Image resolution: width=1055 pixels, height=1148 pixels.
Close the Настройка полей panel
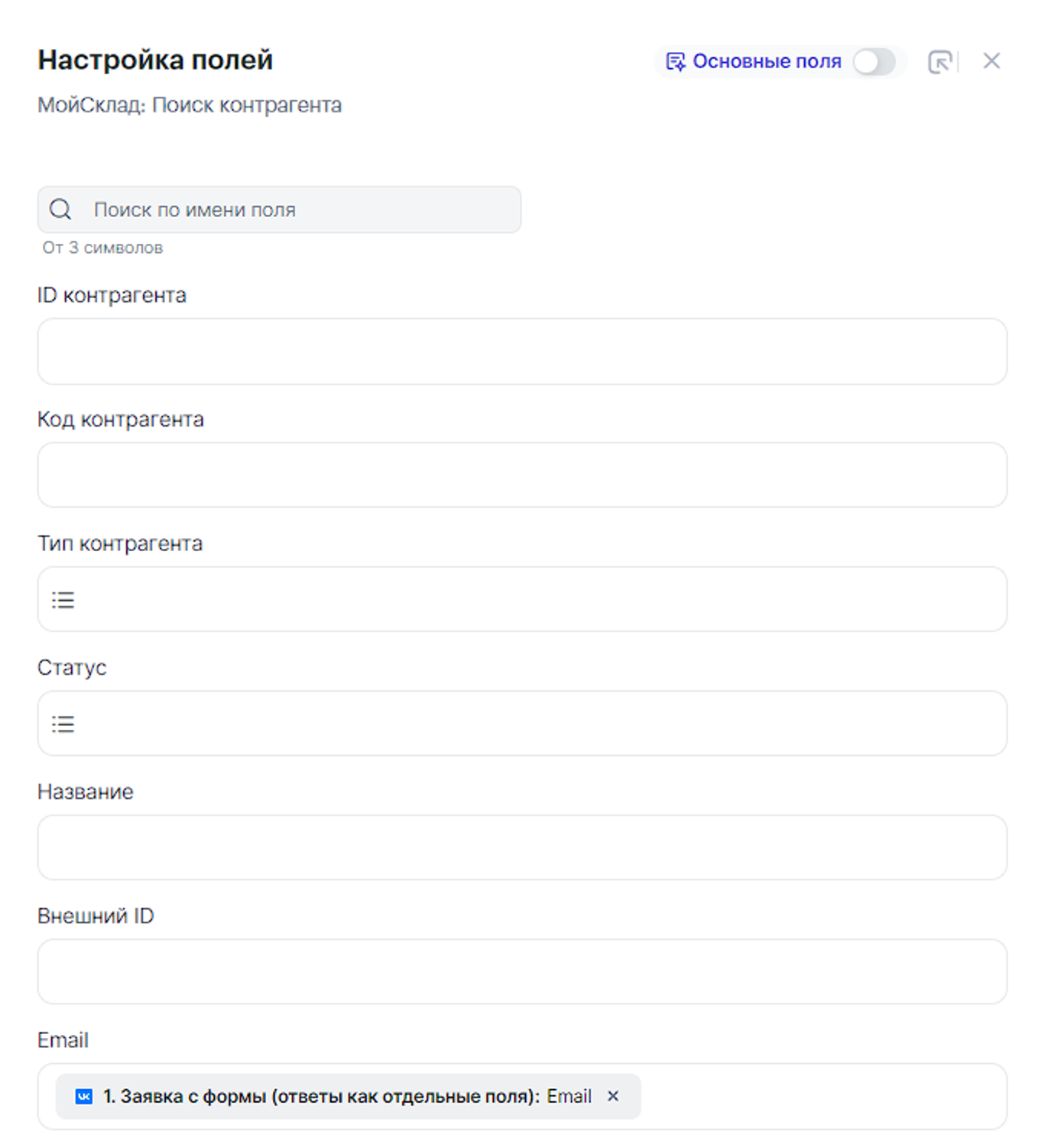coord(992,61)
